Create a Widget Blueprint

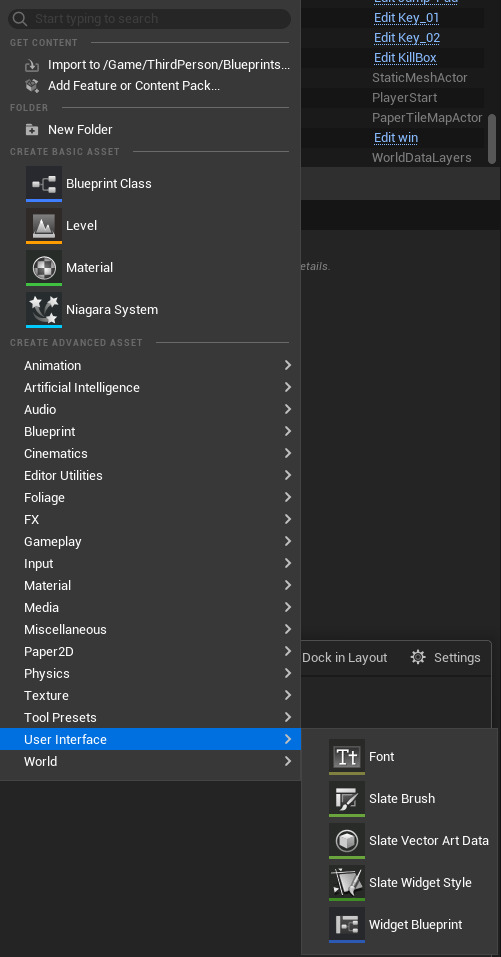(400, 925)
